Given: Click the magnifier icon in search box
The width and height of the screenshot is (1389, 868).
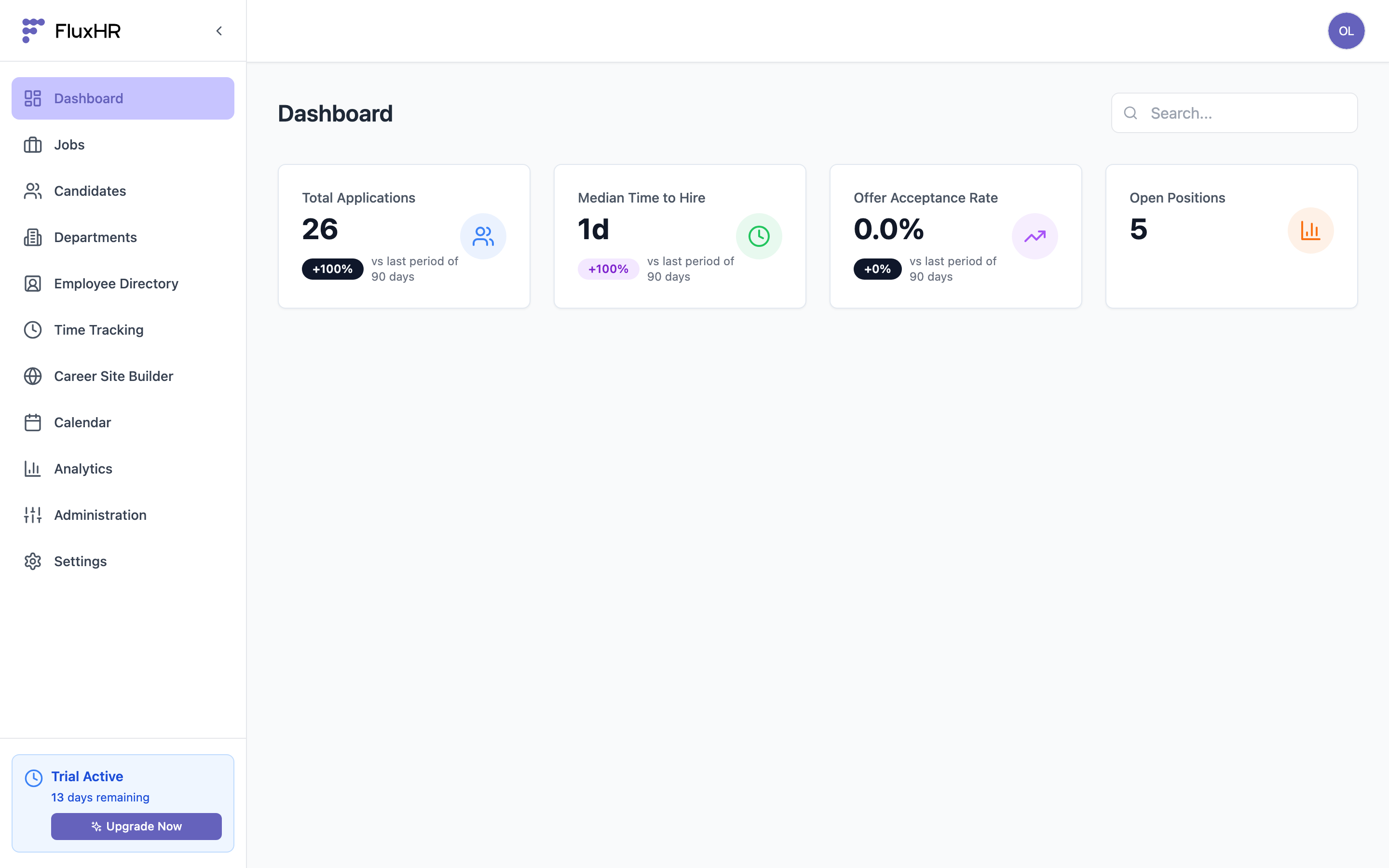Looking at the screenshot, I should click(1130, 113).
